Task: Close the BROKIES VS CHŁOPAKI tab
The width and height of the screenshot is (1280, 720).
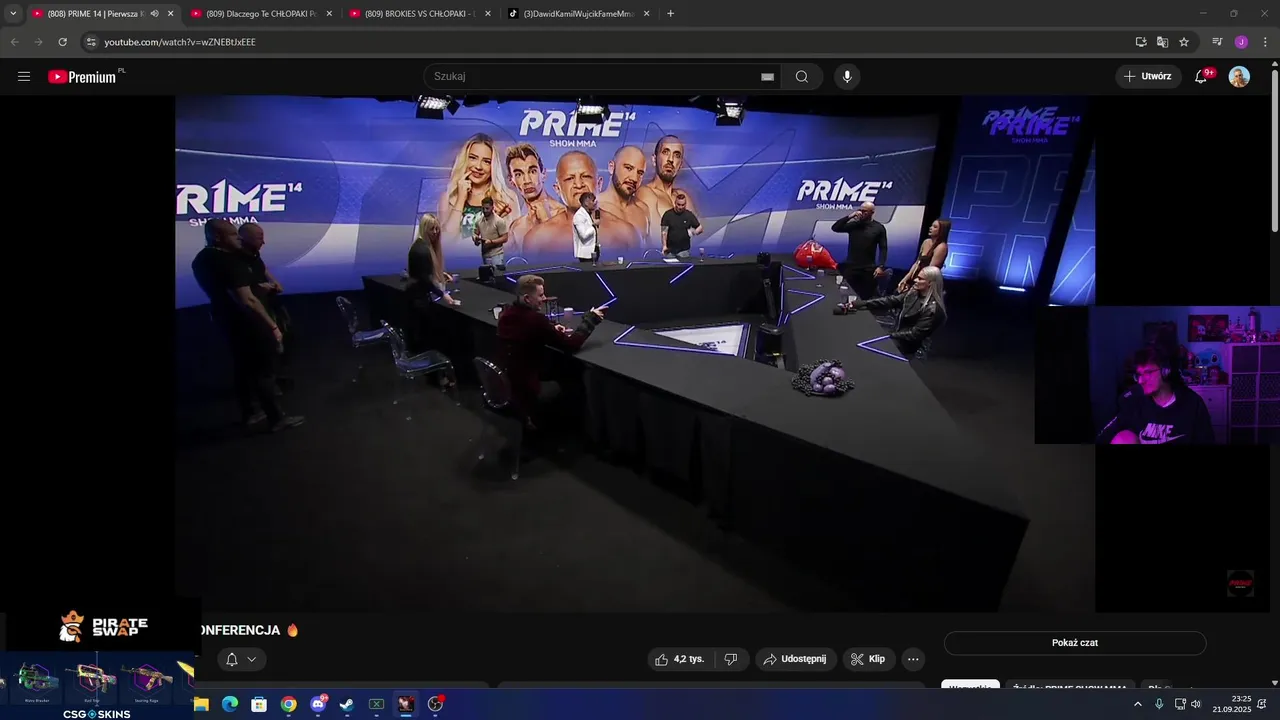Action: click(x=488, y=14)
